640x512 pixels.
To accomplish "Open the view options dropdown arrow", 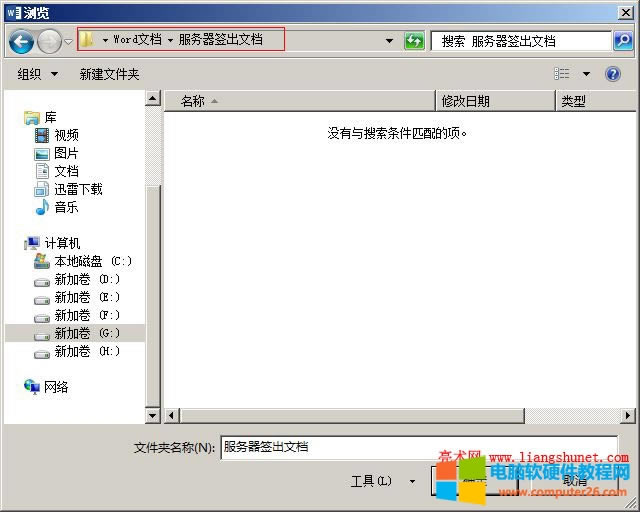I will (586, 74).
